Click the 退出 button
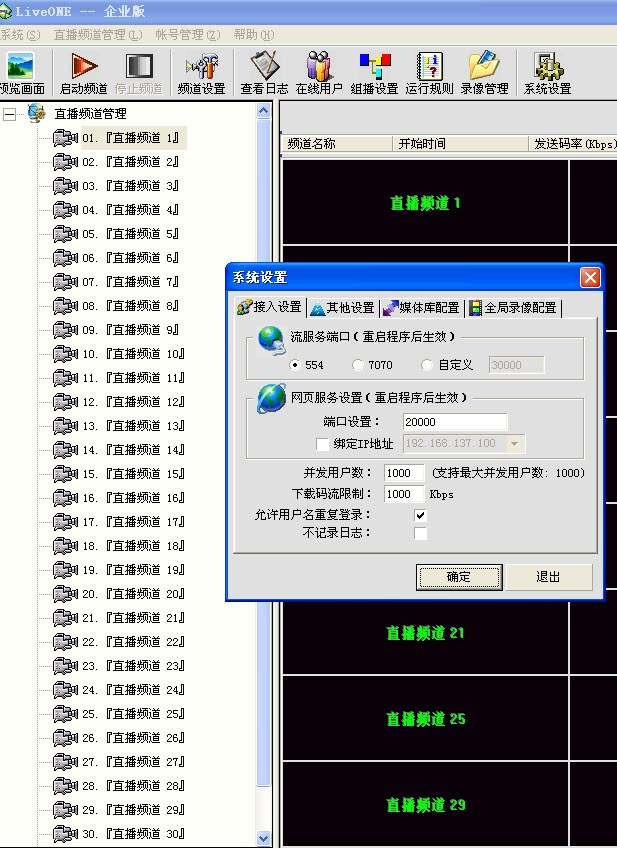Screen dimensions: 617x848 pos(548,577)
